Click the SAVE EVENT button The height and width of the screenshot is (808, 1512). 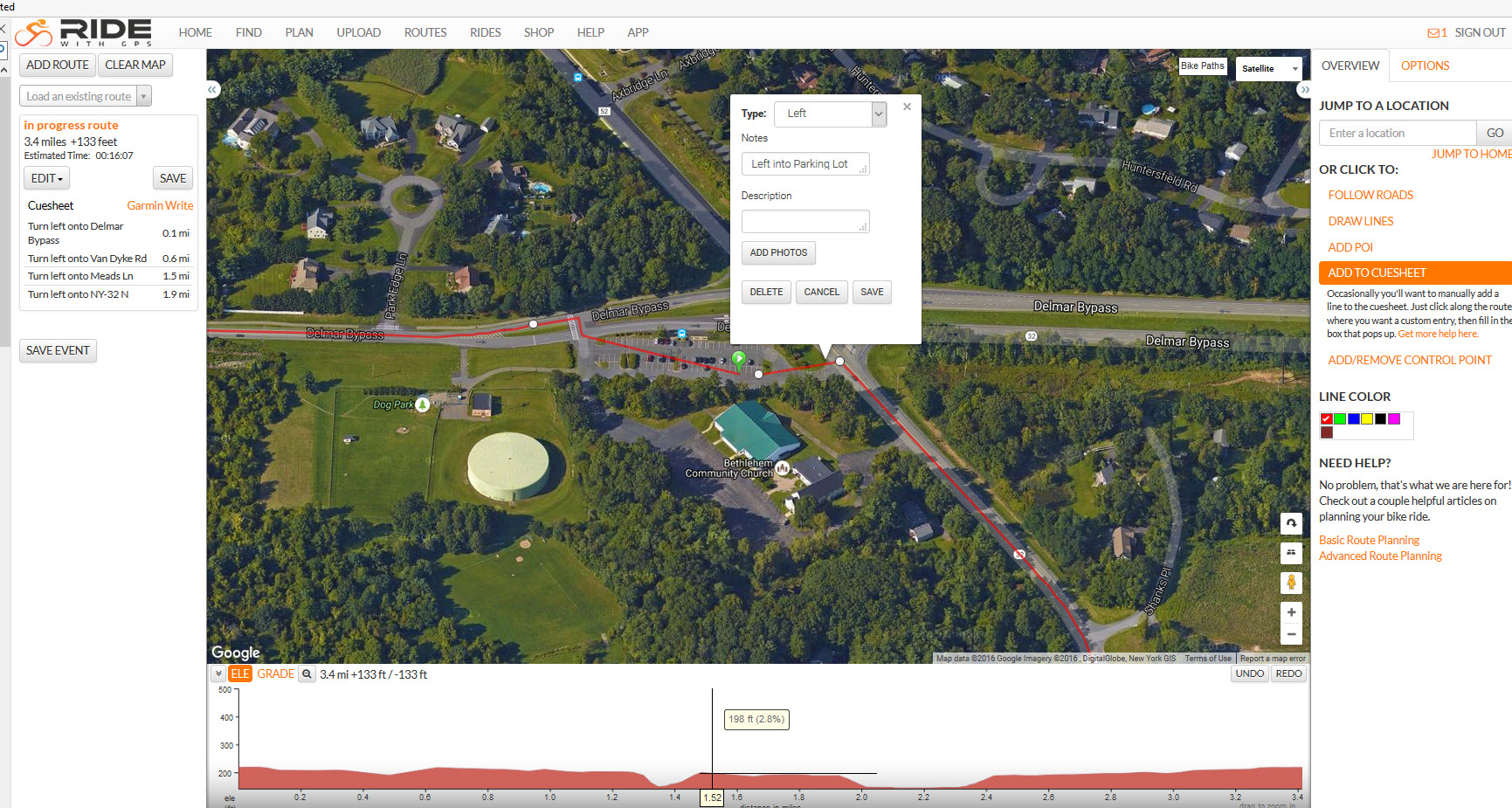pyautogui.click(x=58, y=350)
